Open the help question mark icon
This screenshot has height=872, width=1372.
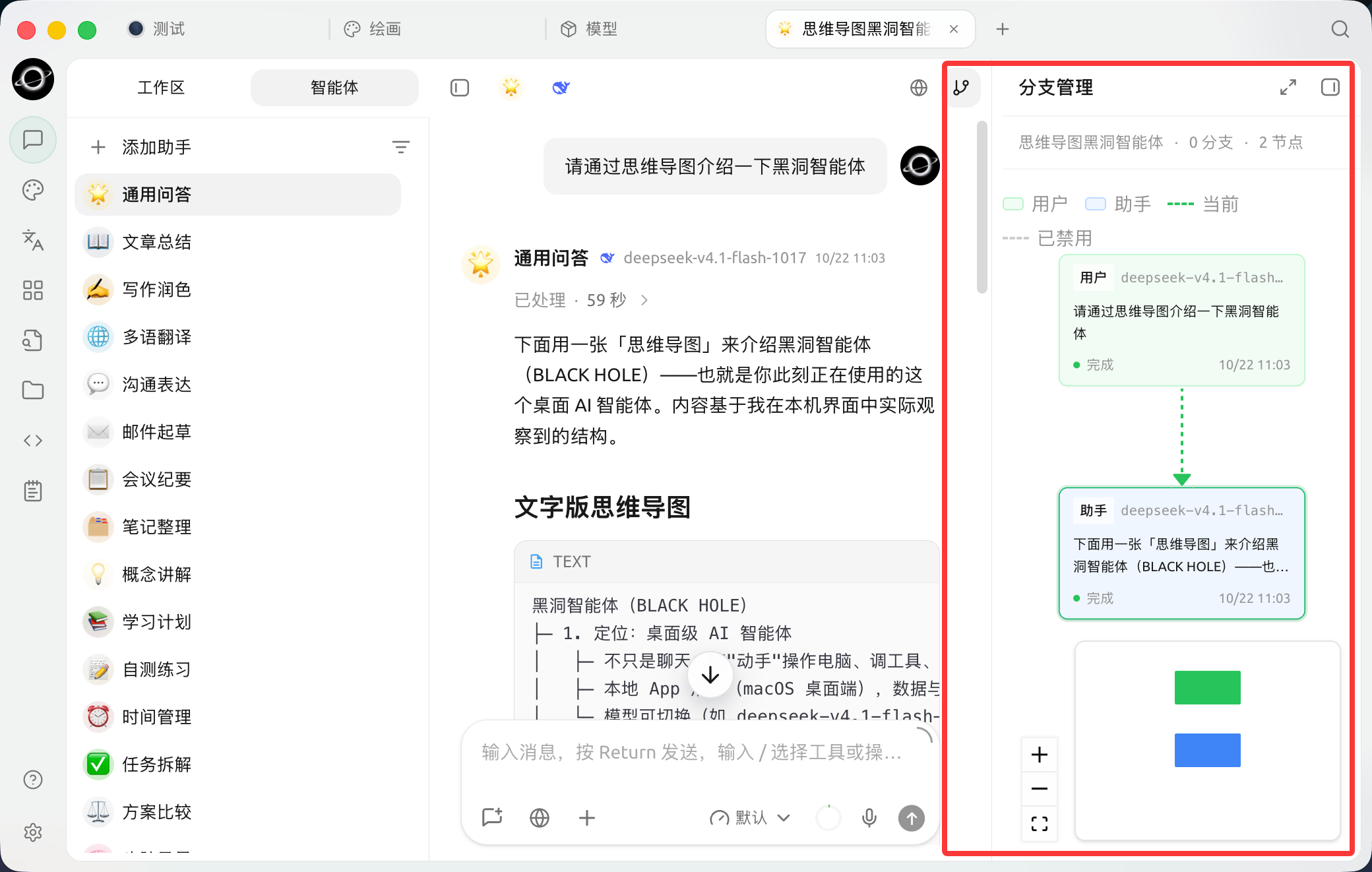point(33,780)
